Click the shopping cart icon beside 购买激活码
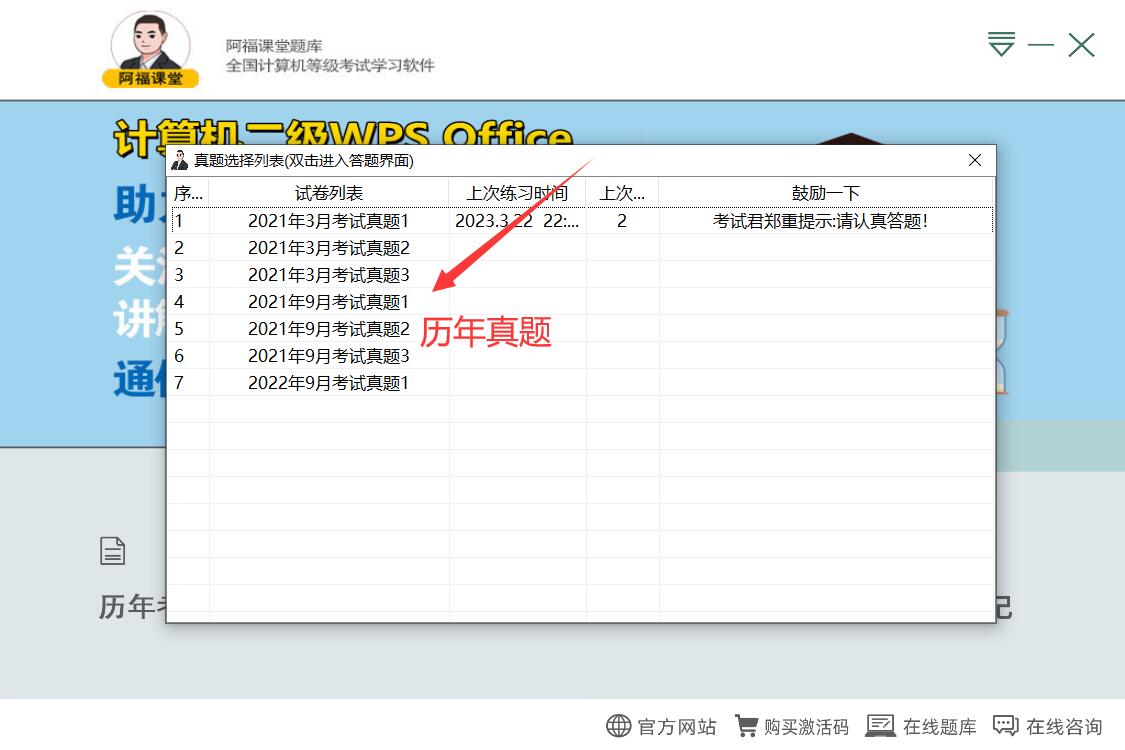 click(x=748, y=724)
